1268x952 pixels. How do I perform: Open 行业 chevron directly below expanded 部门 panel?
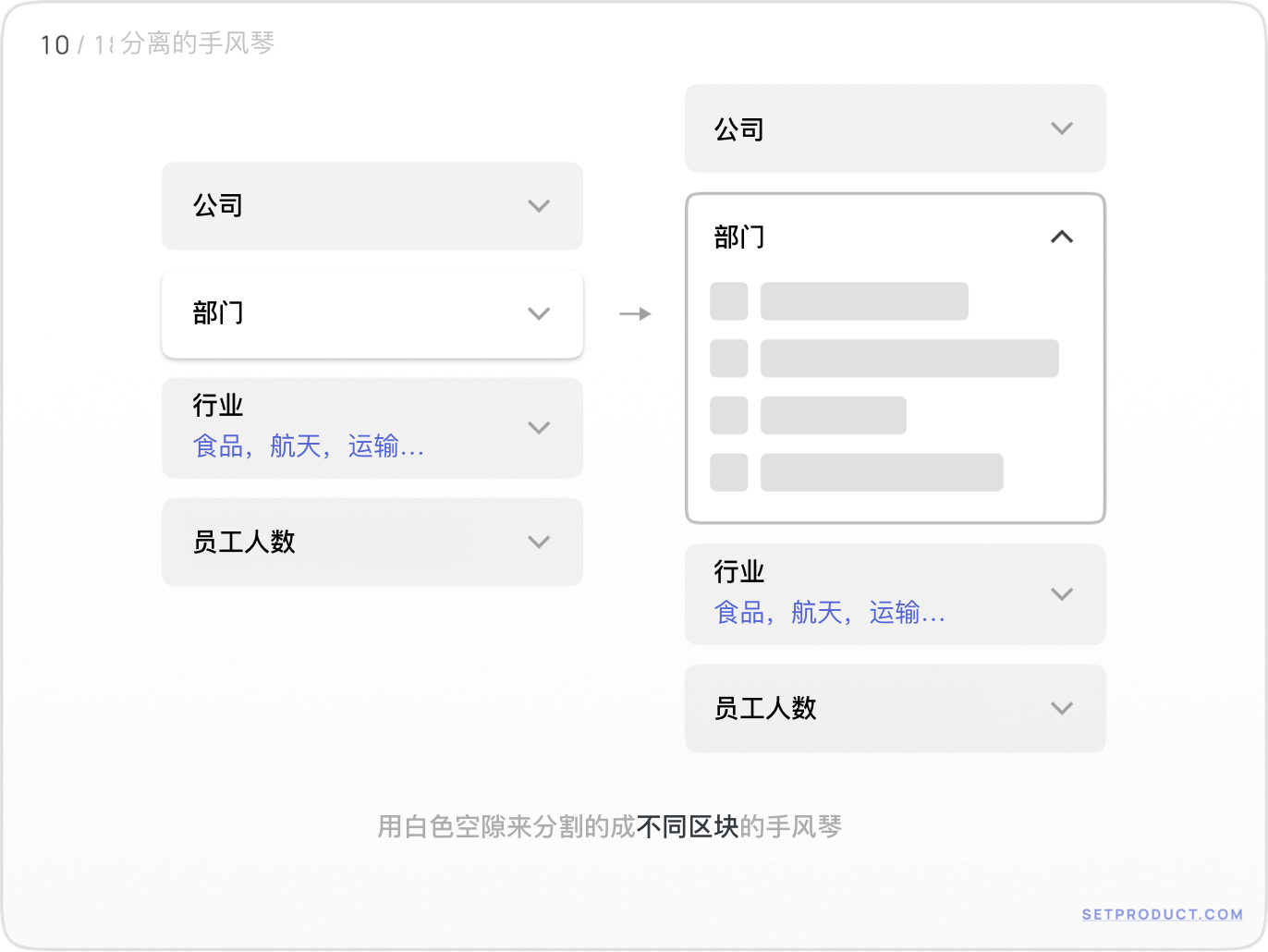[1062, 594]
